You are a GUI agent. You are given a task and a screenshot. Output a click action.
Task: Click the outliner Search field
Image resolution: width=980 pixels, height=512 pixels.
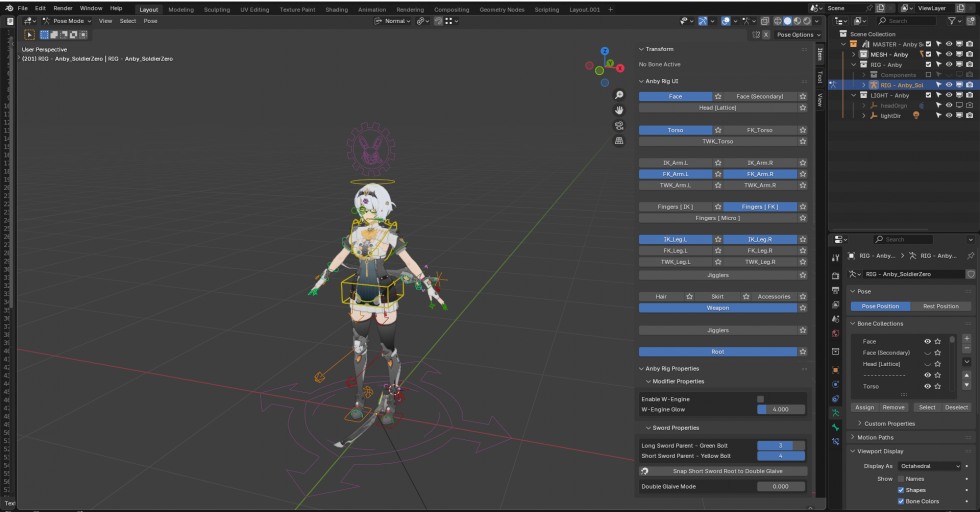[x=905, y=20]
